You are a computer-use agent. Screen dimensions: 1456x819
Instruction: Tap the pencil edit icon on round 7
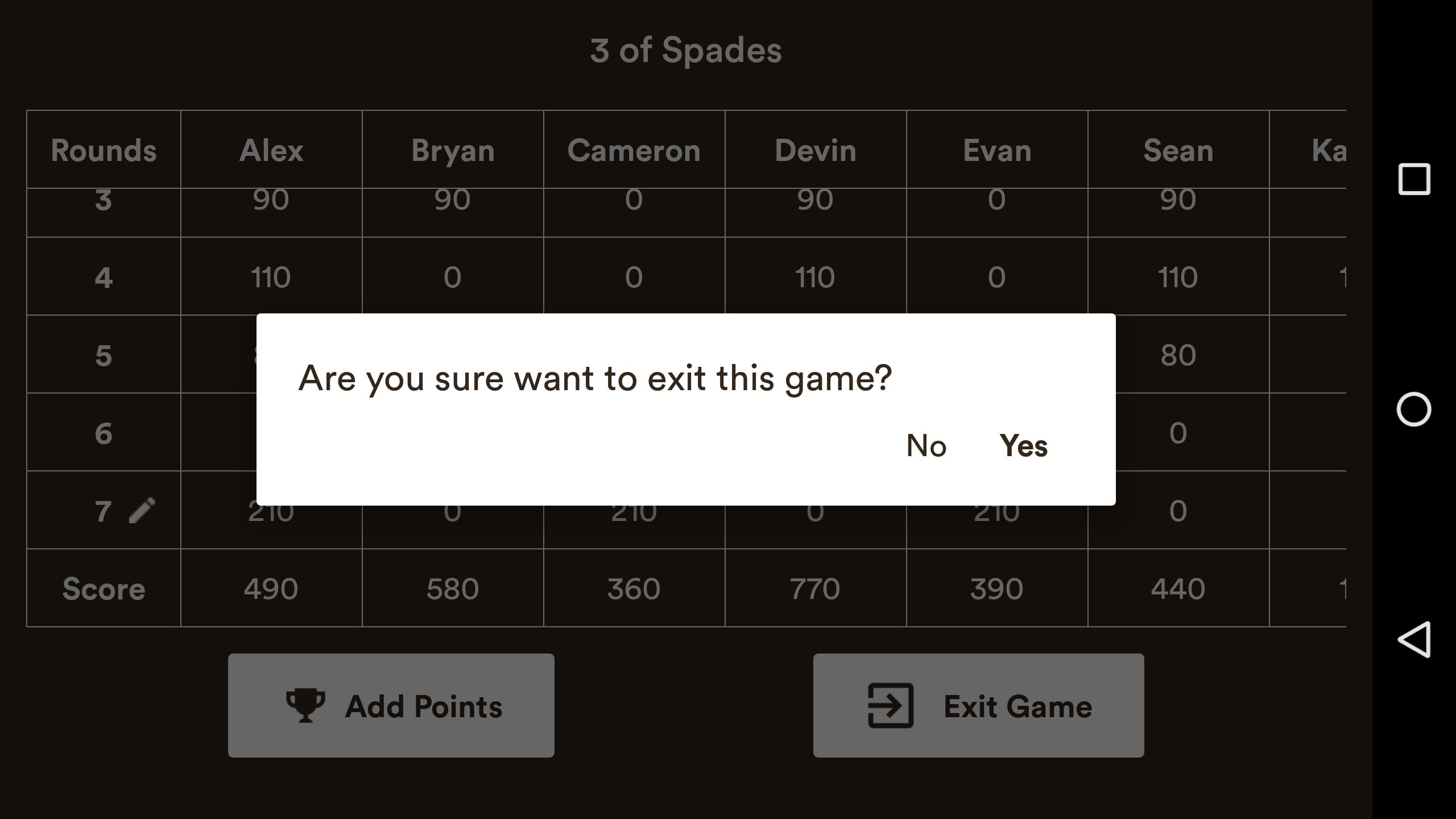(142, 510)
